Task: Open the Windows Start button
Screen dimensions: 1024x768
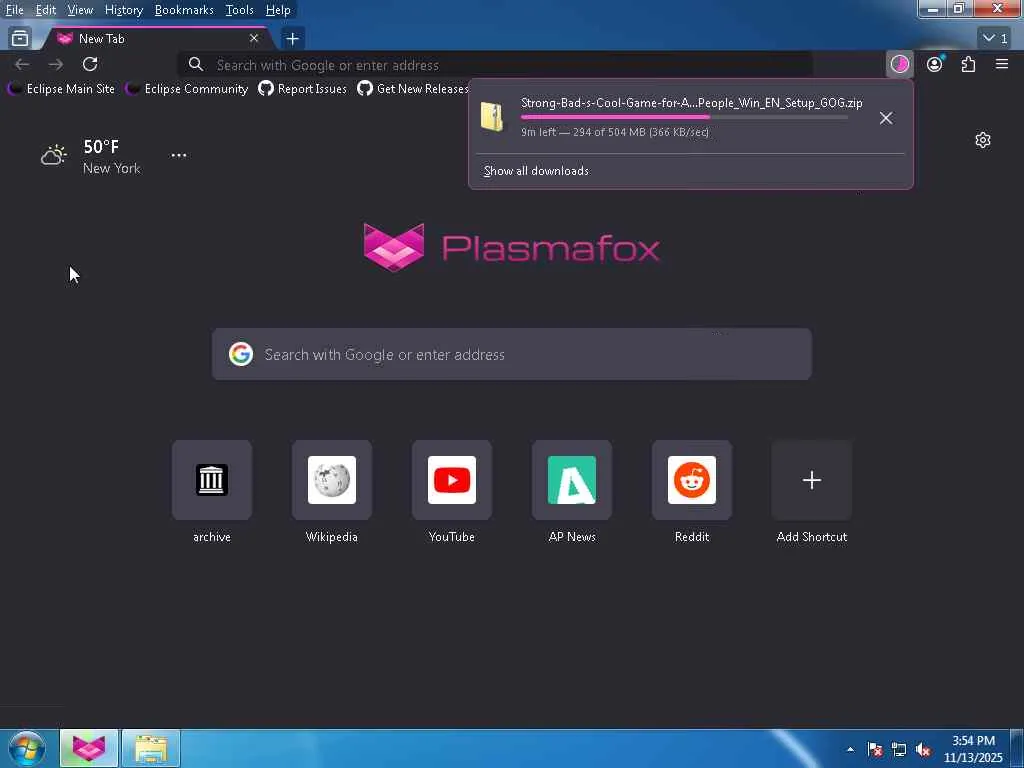Action: pos(27,748)
